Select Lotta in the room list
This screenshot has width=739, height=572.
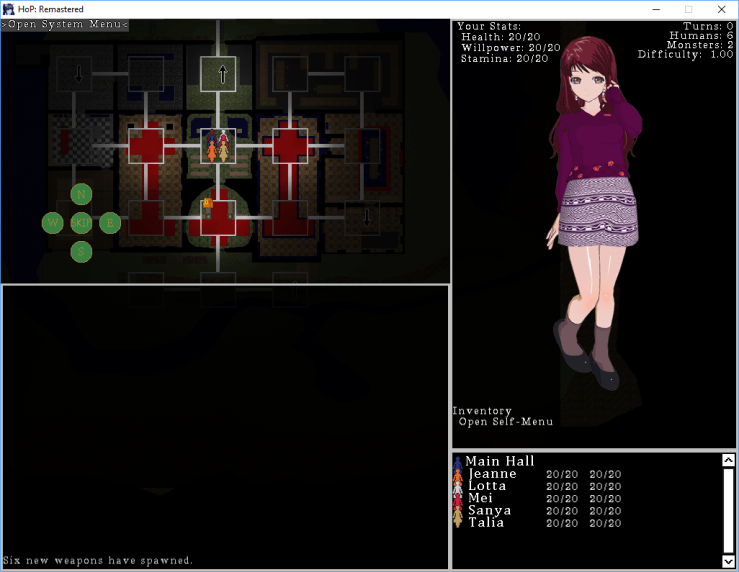click(x=487, y=486)
